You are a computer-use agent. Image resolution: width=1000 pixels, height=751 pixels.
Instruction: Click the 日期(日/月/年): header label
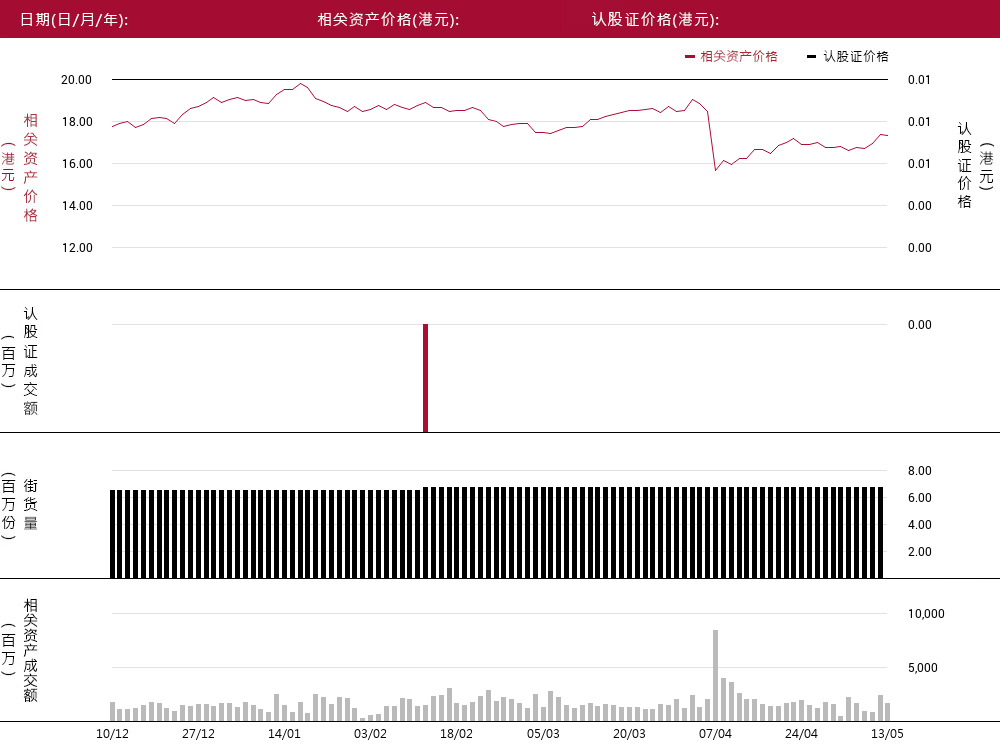pos(74,20)
